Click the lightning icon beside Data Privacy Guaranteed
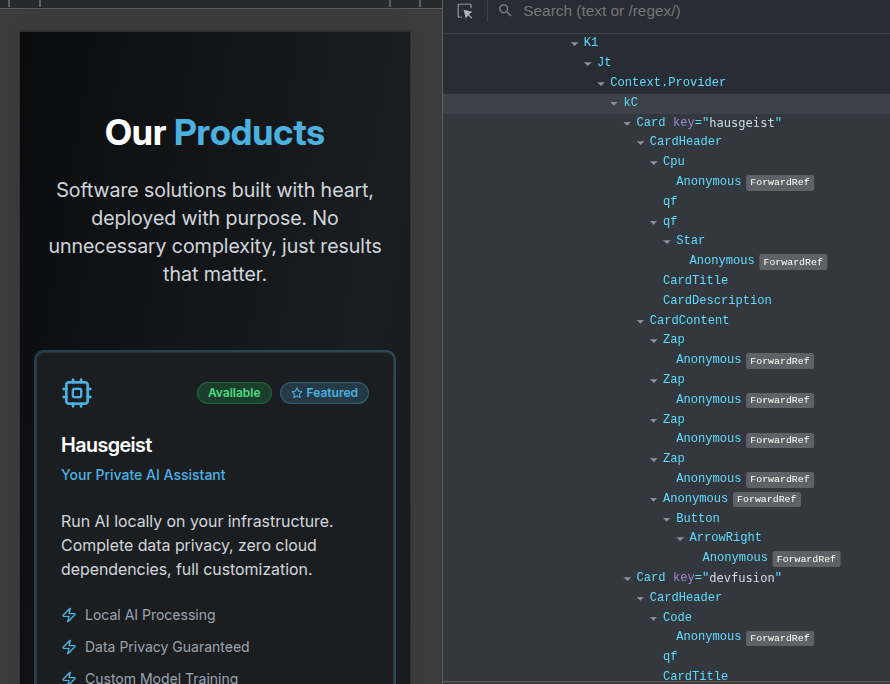The height and width of the screenshot is (684, 890). pyautogui.click(x=69, y=647)
